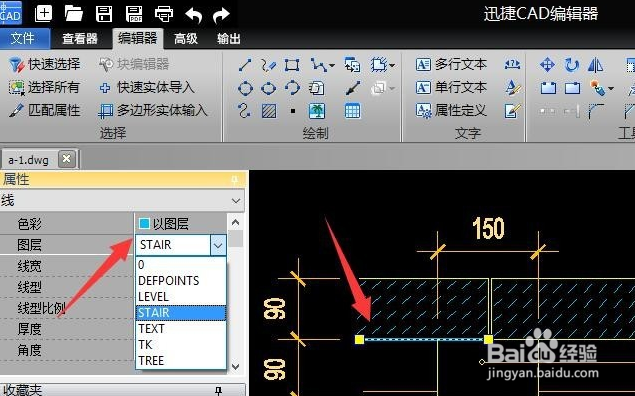Screen dimensions: 635x396
Task: Insert 多行文本 multiline text
Action: pos(452,64)
